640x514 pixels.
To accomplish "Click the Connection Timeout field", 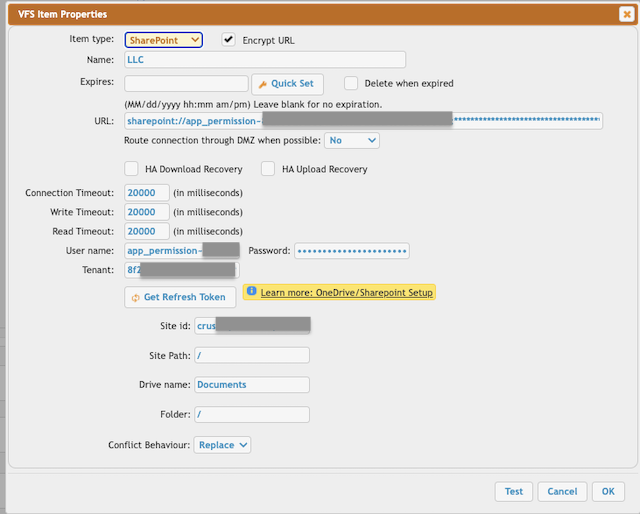I will 147,193.
